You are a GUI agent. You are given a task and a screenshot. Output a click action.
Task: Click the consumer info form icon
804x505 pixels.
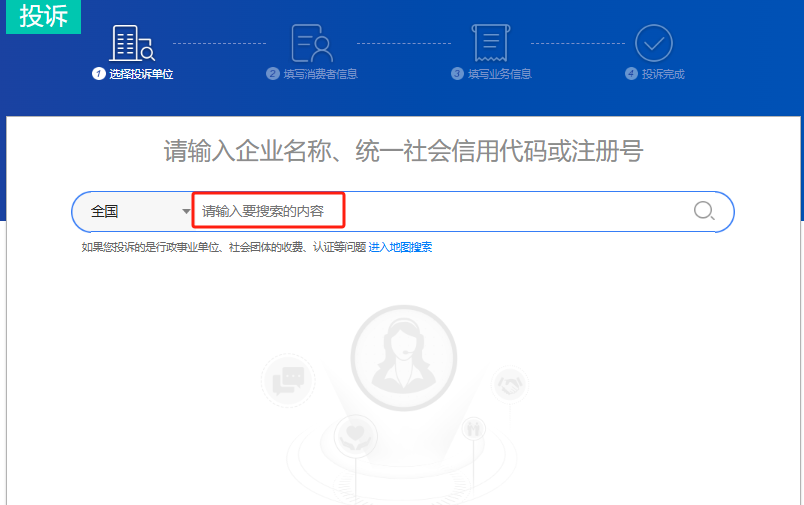click(x=312, y=43)
